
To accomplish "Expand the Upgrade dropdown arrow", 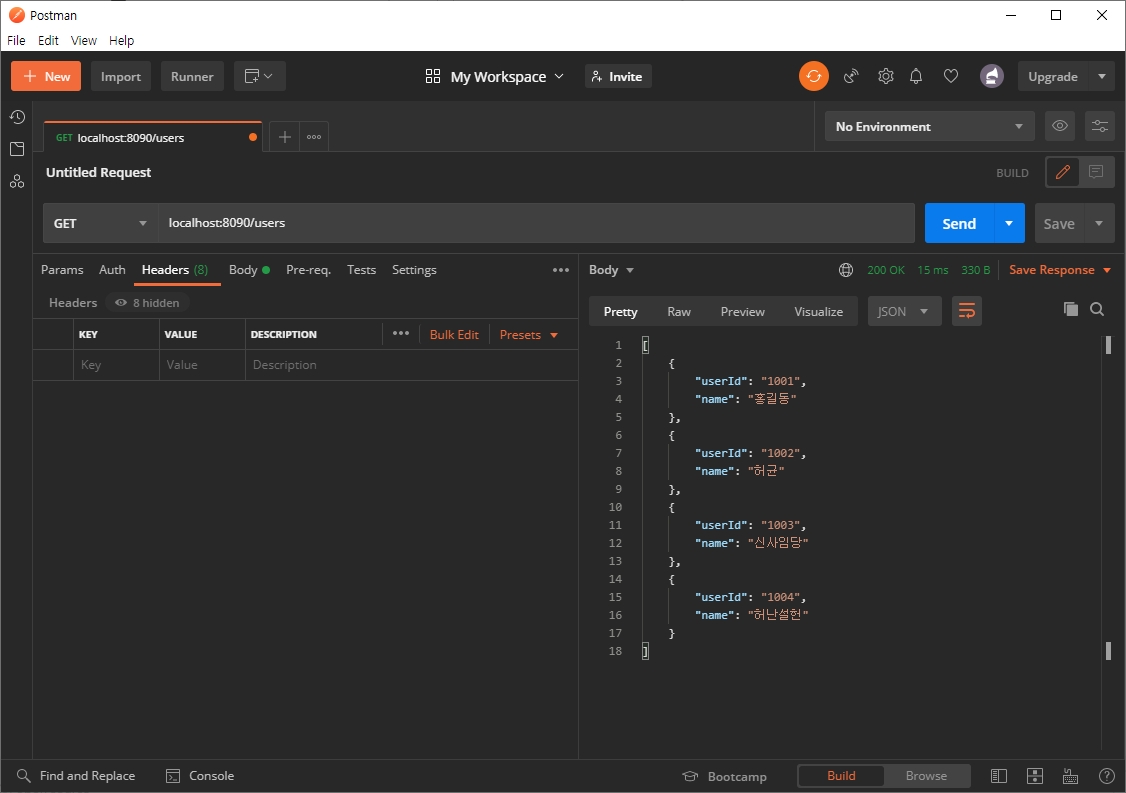I will (1102, 76).
